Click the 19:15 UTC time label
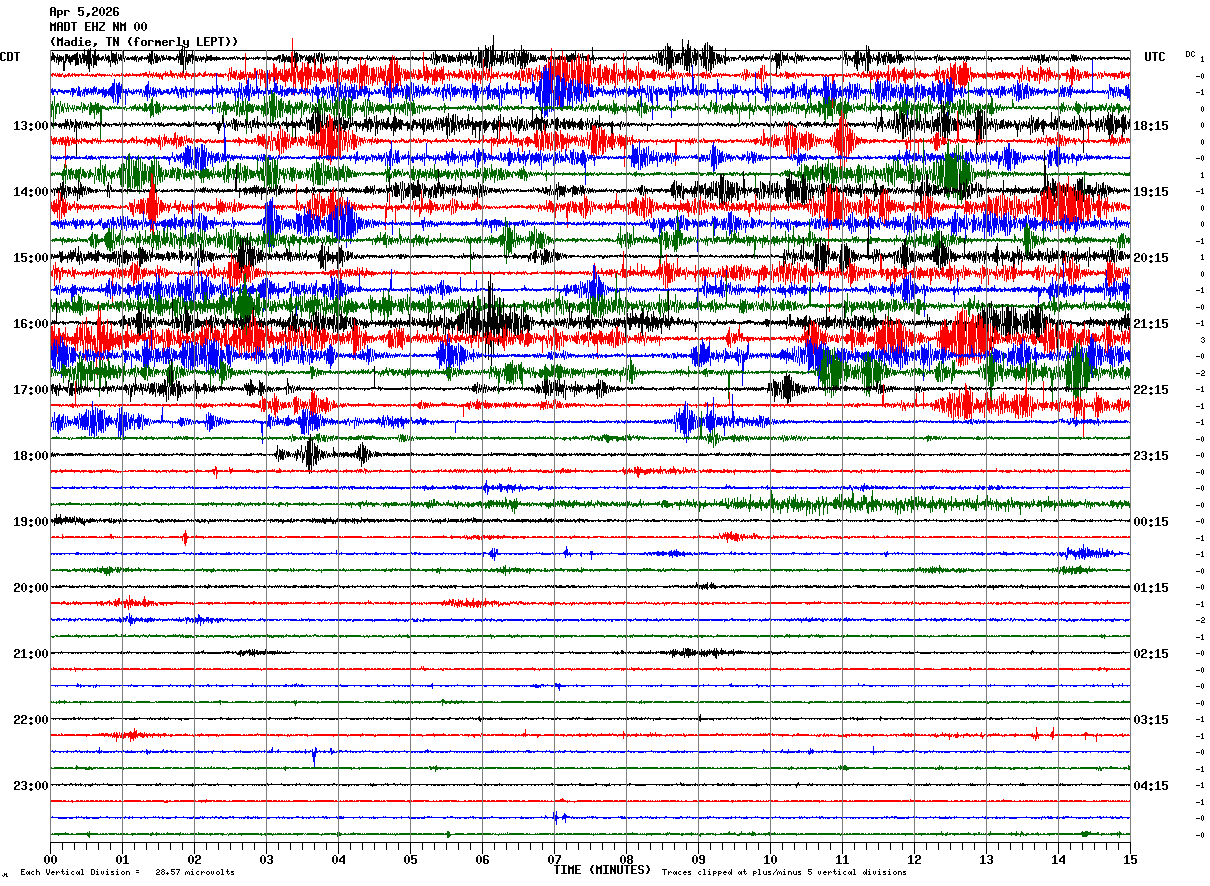This screenshot has height=886, width=1210. pos(1151,192)
